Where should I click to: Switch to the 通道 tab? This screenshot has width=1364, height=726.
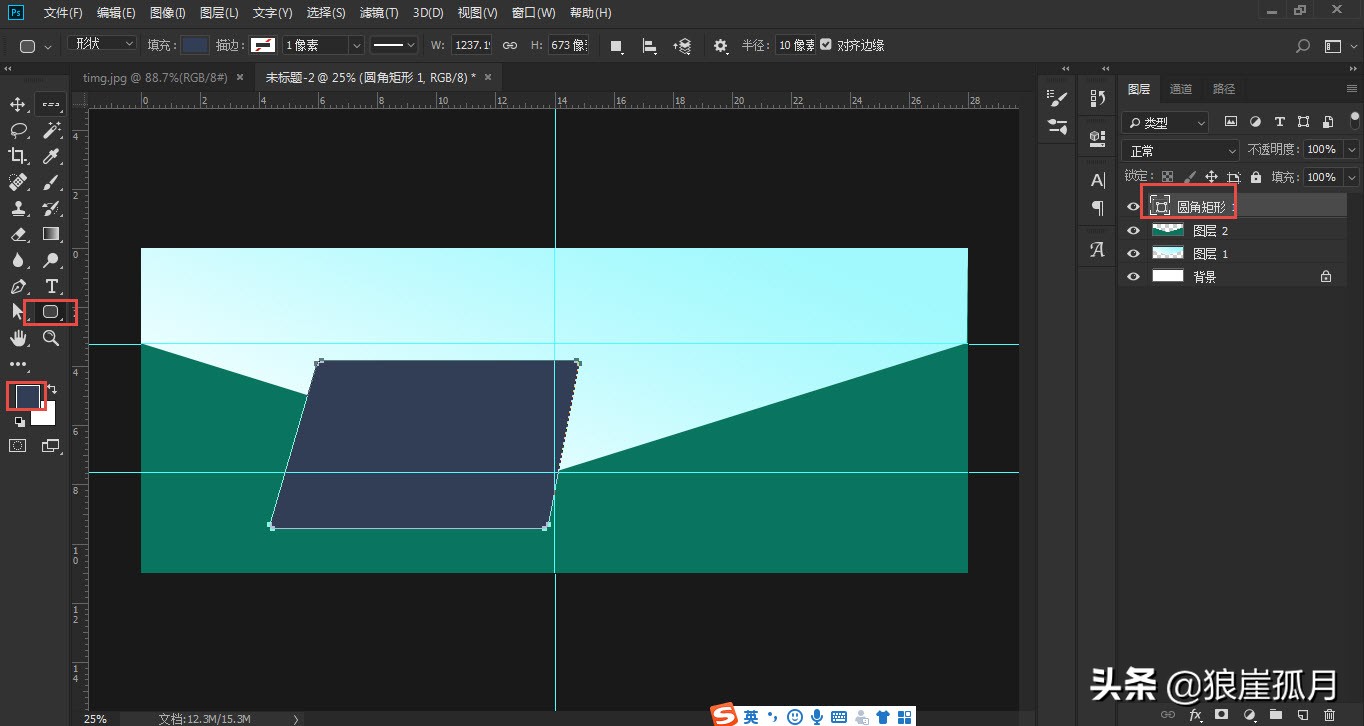[1181, 89]
